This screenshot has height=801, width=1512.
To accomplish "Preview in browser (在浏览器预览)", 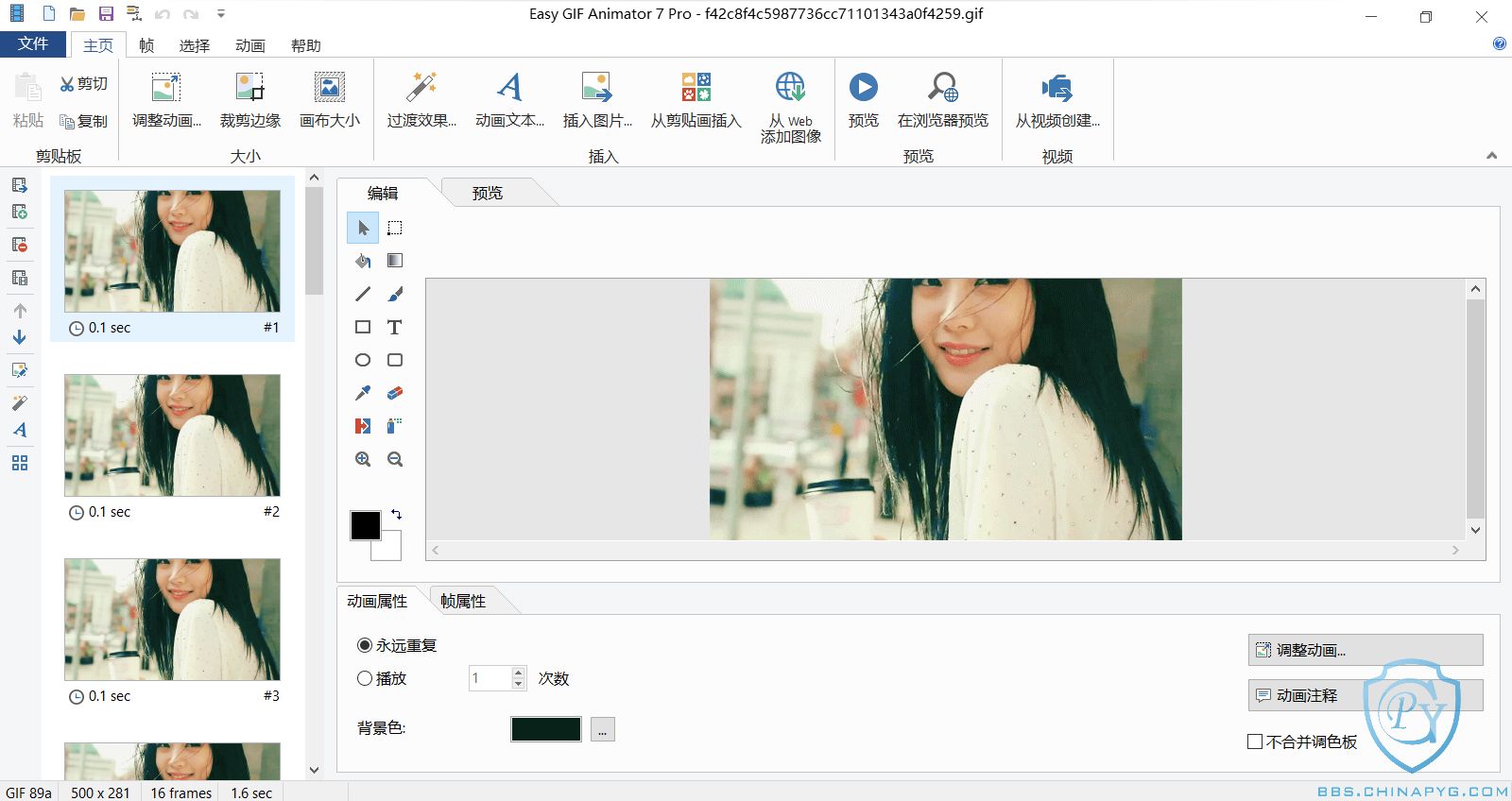I will 943,100.
